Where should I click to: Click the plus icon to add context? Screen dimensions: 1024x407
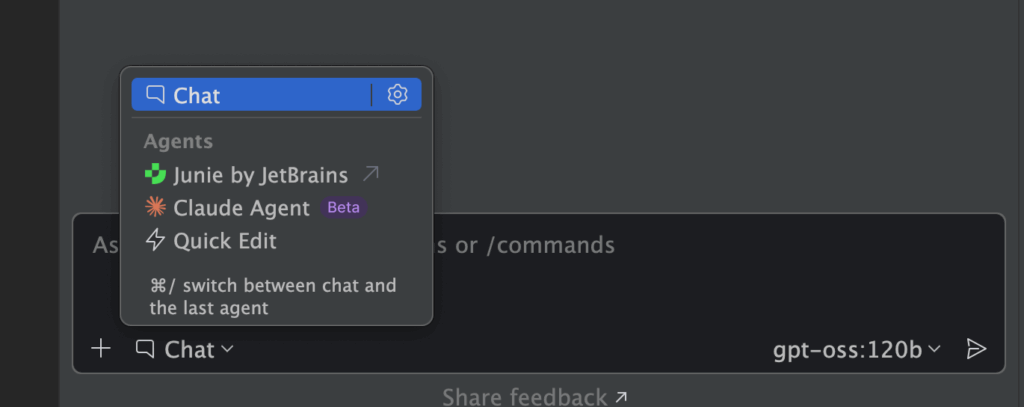(101, 349)
